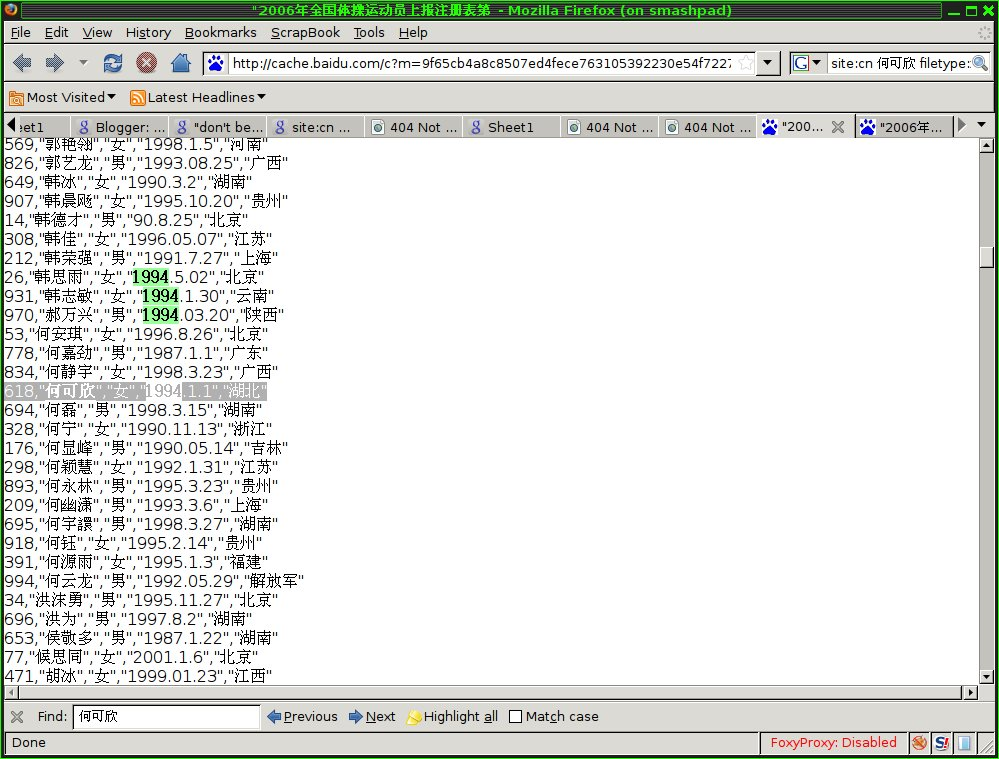This screenshot has width=999, height=759.
Task: Reload the current page
Action: coord(113,63)
